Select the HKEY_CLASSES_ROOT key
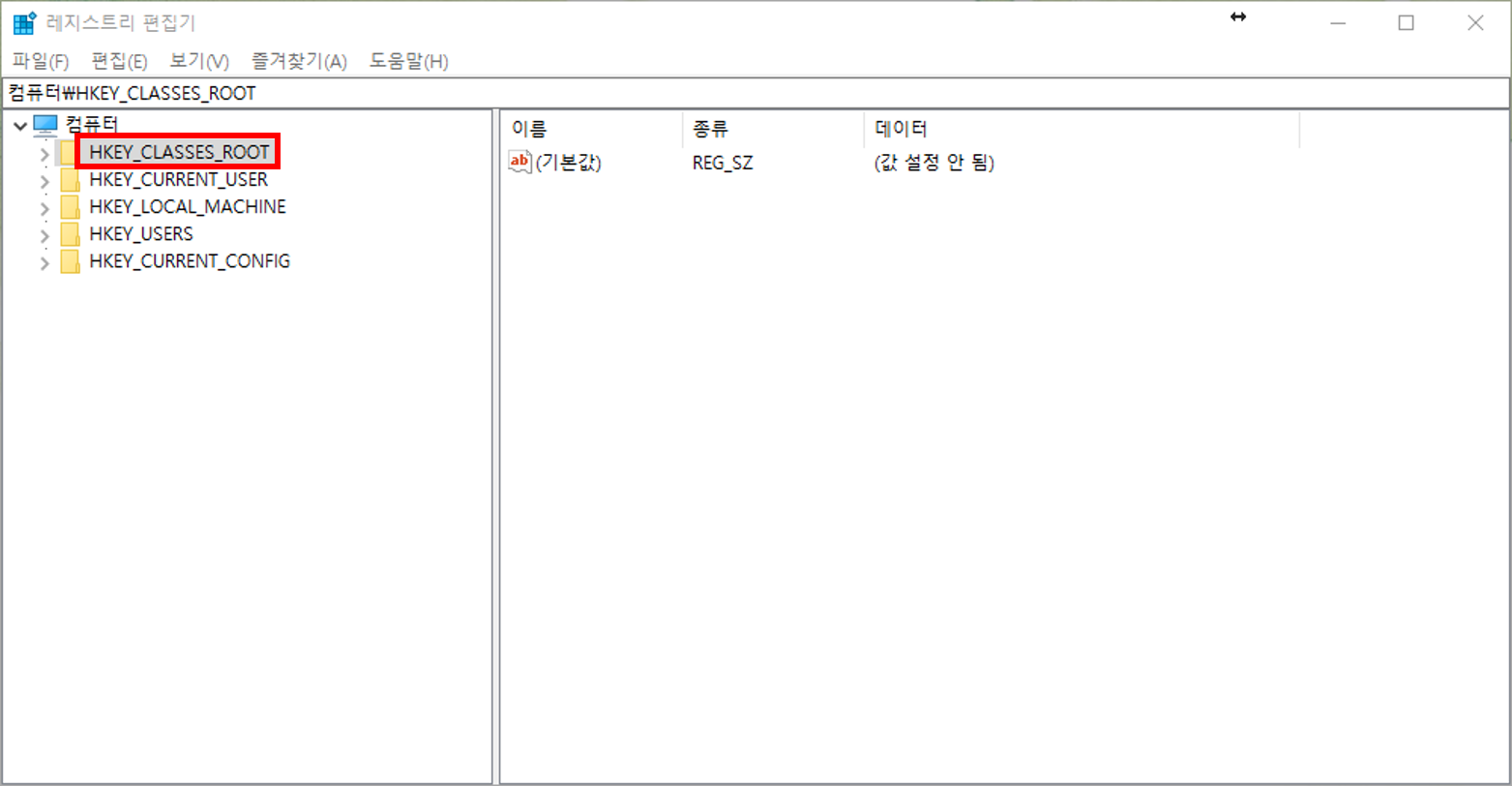This screenshot has height=786, width=1512. 178,152
